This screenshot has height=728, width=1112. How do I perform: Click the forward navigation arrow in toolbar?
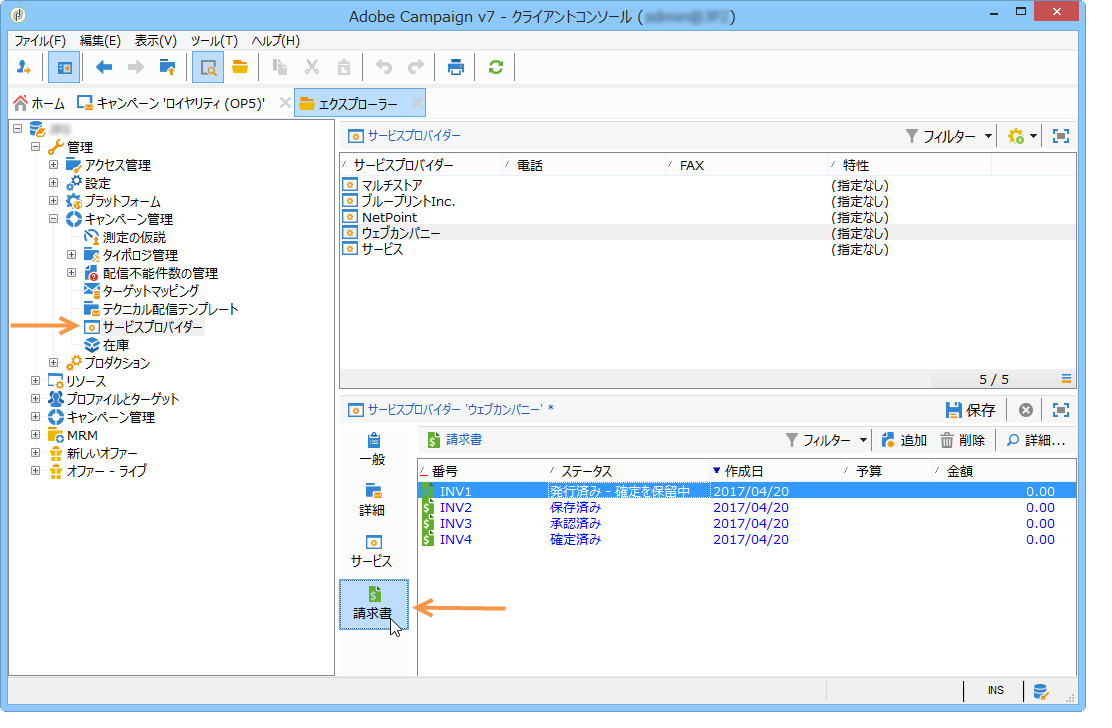point(135,67)
